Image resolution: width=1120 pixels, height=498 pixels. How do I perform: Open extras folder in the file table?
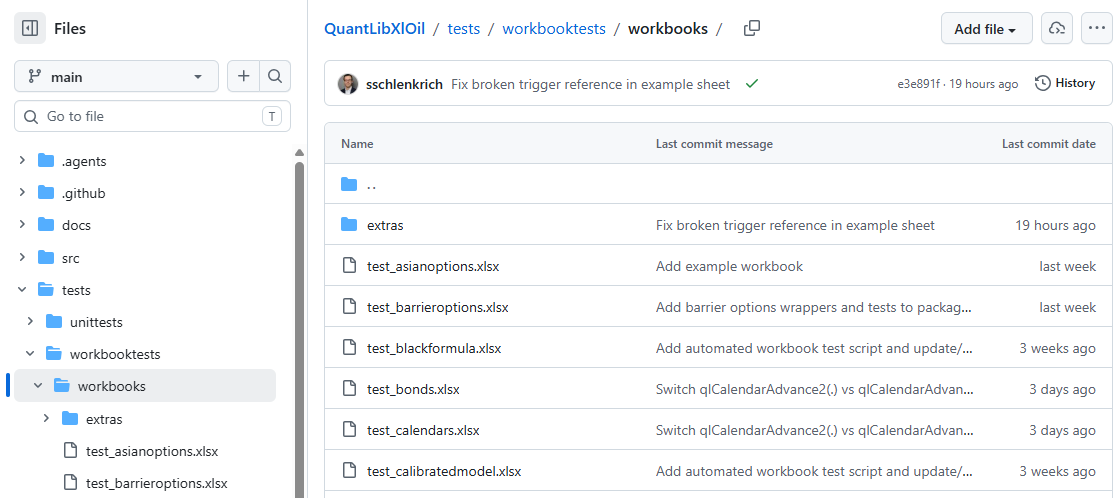pyautogui.click(x=385, y=225)
